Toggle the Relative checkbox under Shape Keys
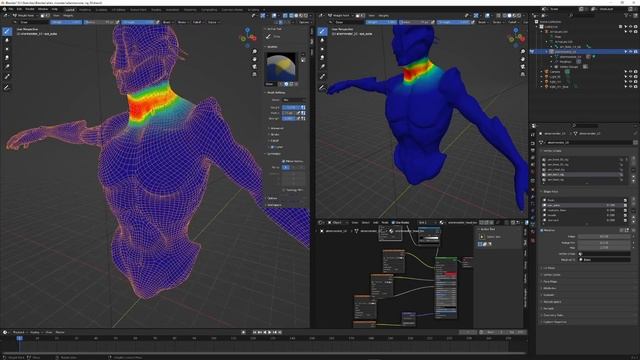The image size is (640, 360). tap(542, 230)
